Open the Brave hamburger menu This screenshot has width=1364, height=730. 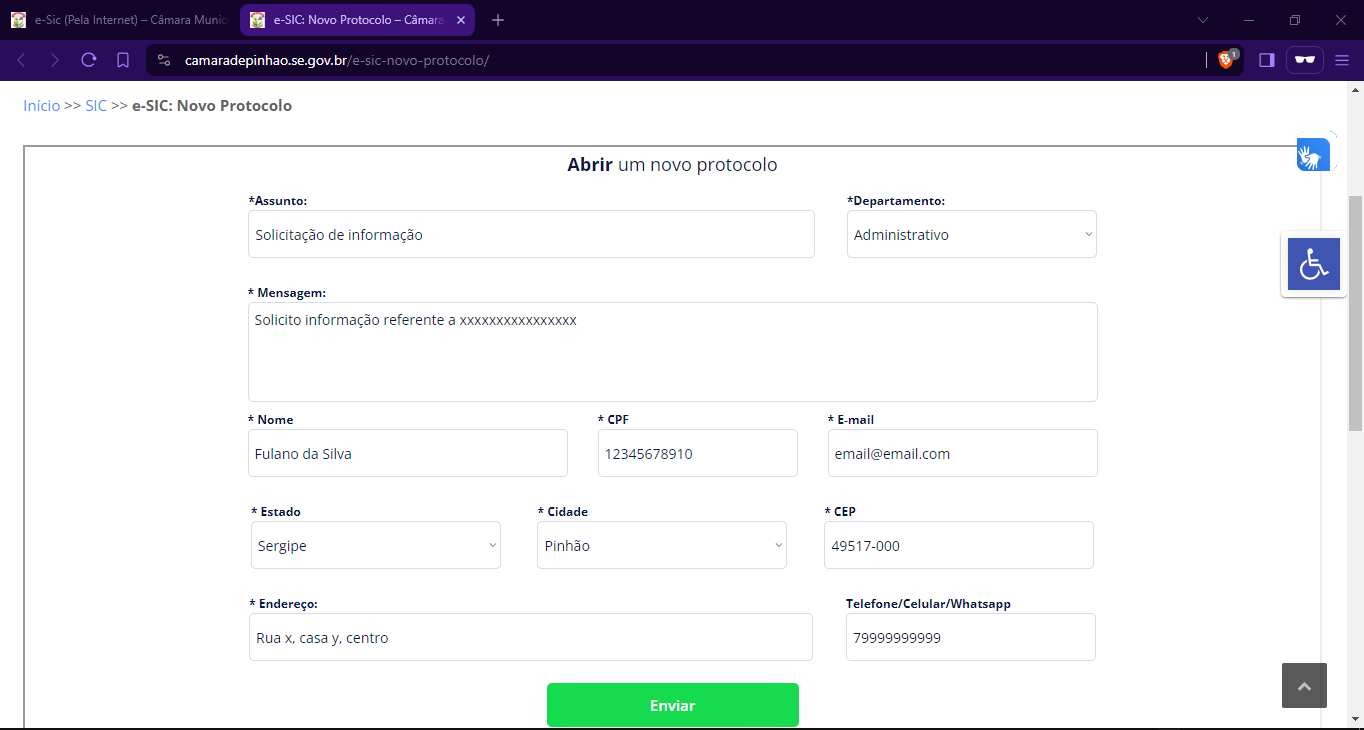click(x=1342, y=60)
